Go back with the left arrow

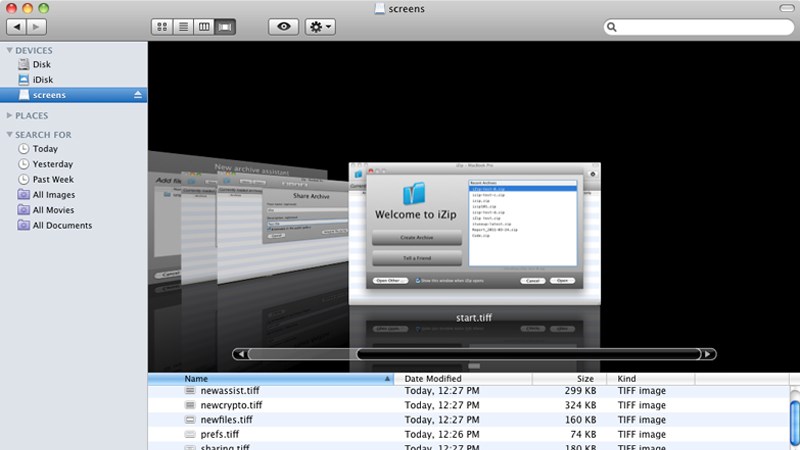point(17,26)
